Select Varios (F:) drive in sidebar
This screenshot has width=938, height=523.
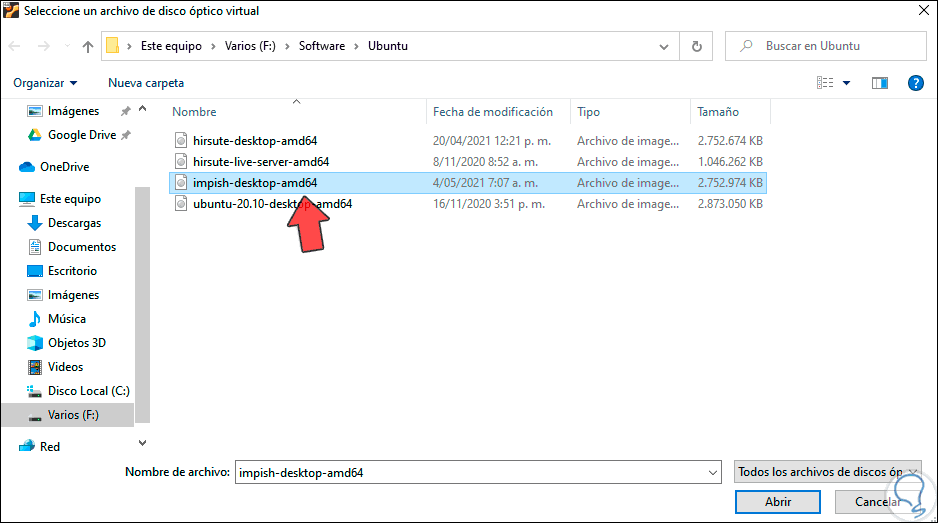click(73, 415)
